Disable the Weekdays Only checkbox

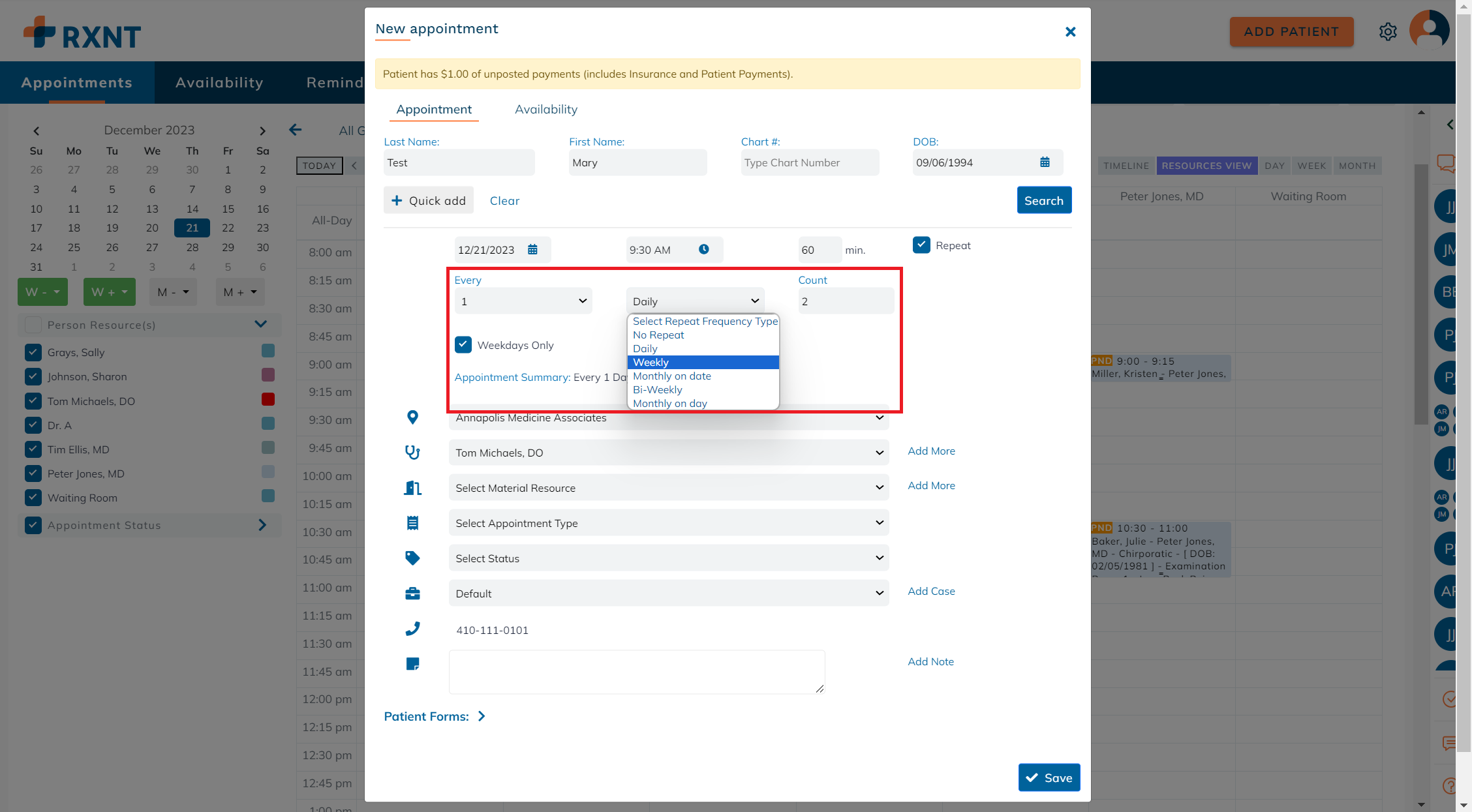click(463, 344)
